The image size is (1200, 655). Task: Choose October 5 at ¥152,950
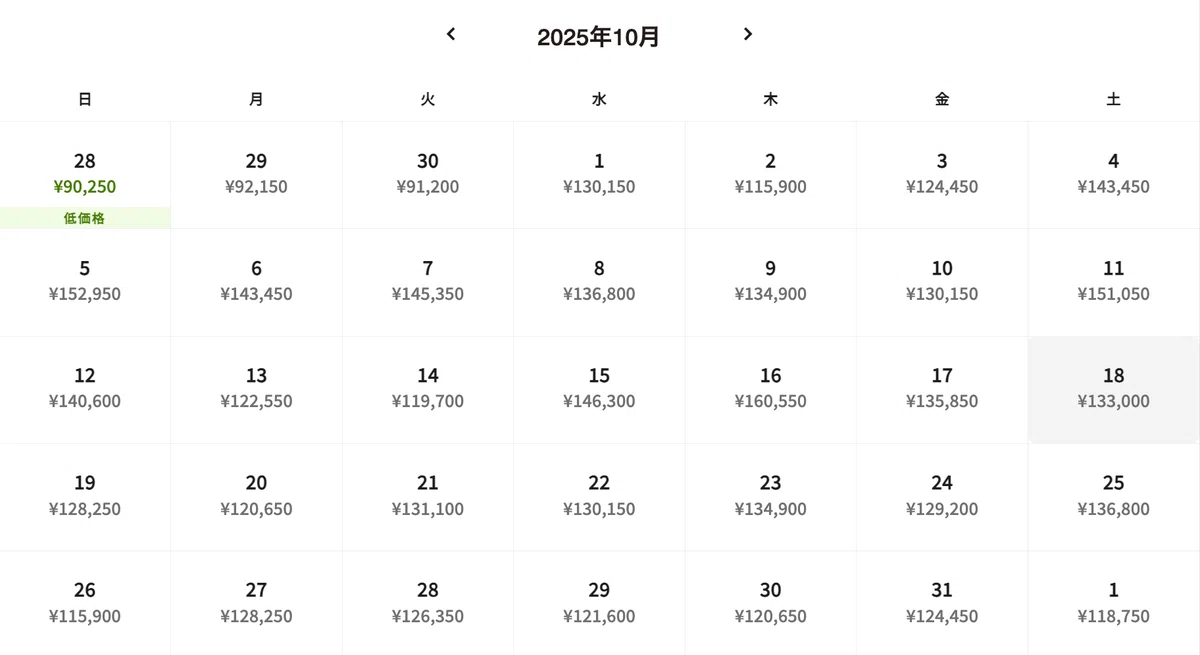85,282
